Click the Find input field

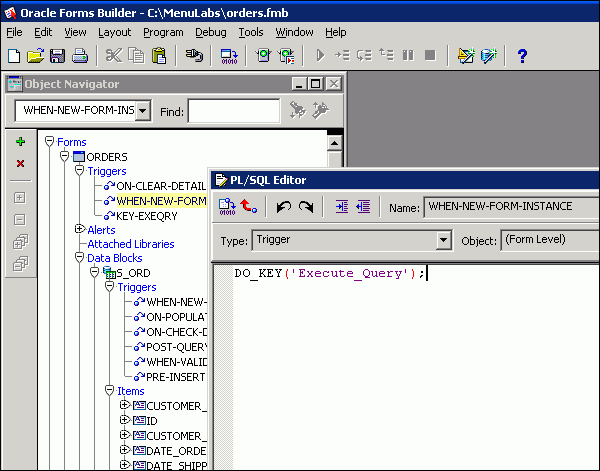234,111
